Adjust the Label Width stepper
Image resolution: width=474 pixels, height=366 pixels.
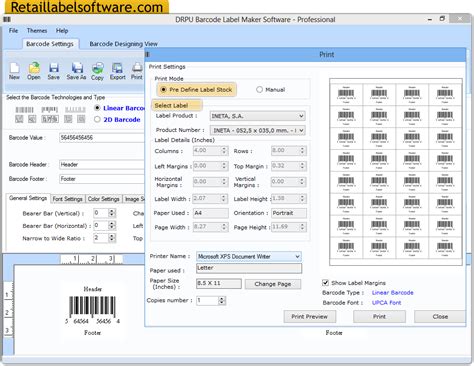pyautogui.click(x=224, y=199)
